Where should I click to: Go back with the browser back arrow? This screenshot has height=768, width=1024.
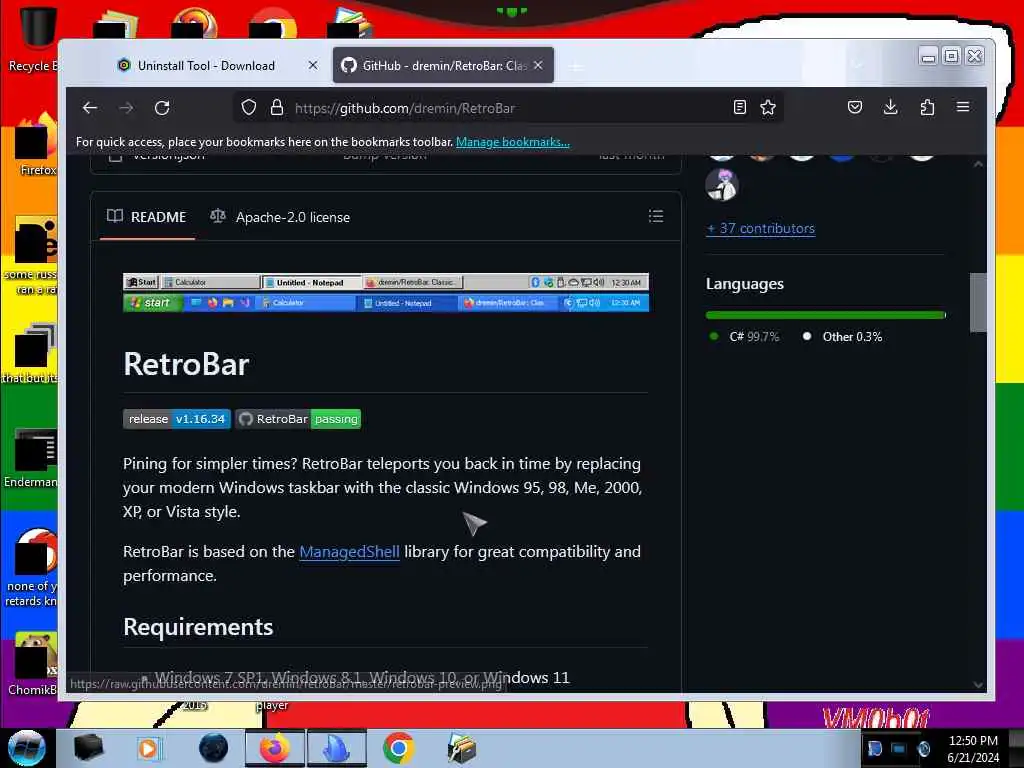tap(89, 108)
